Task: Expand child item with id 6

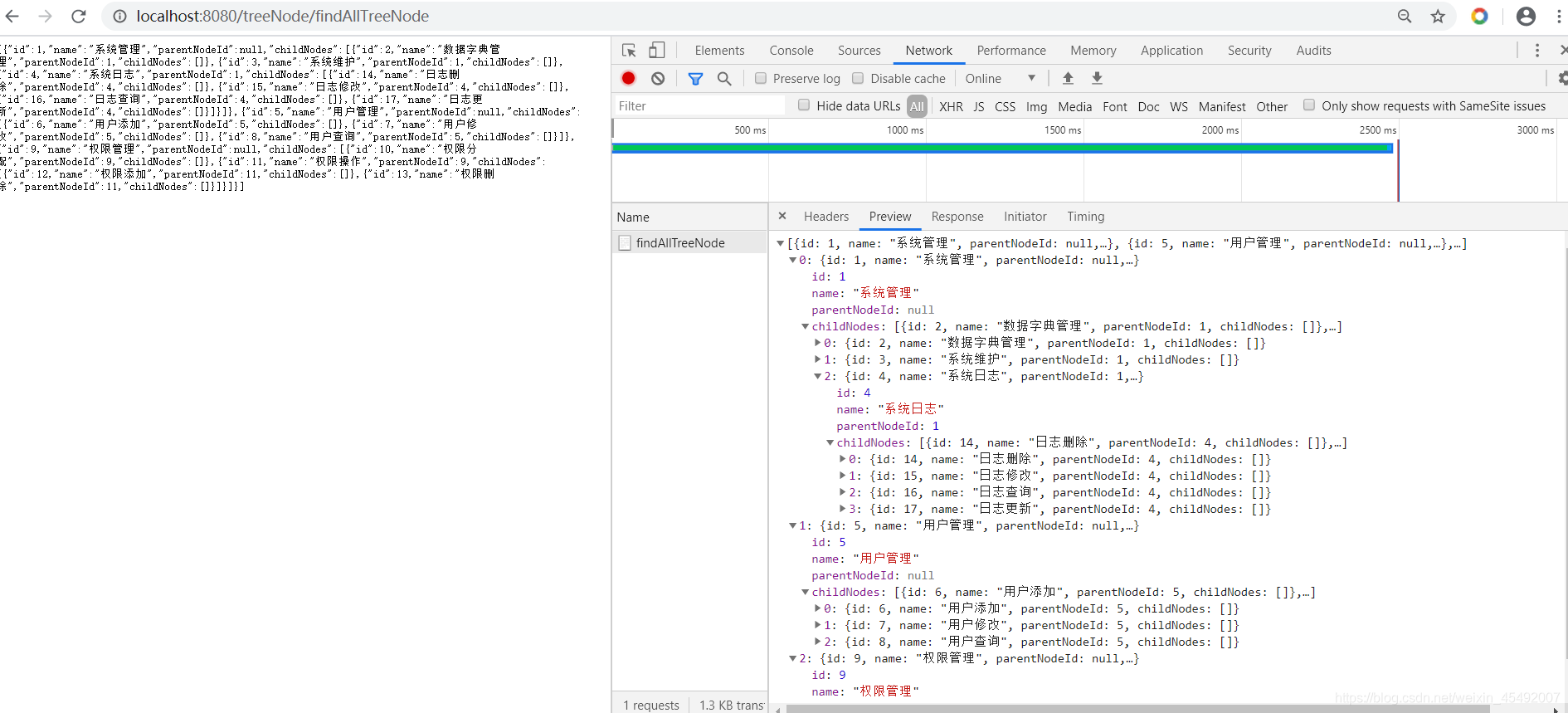Action: point(817,608)
